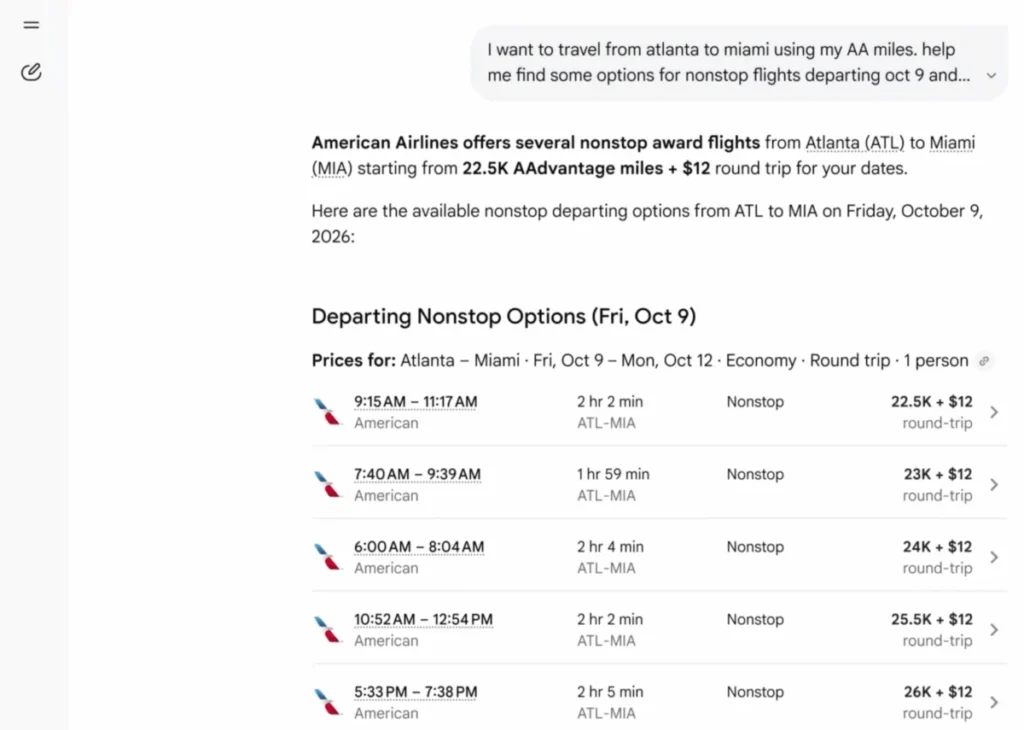The height and width of the screenshot is (730, 1024).
Task: Select the 9:15 AM – 11:17 AM flight time
Action: (415, 402)
